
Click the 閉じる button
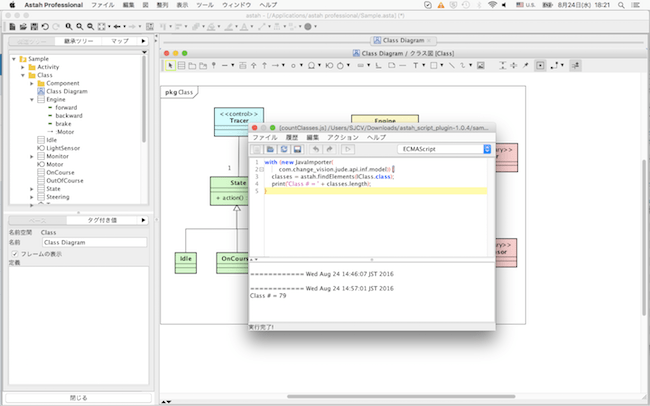[x=77, y=397]
